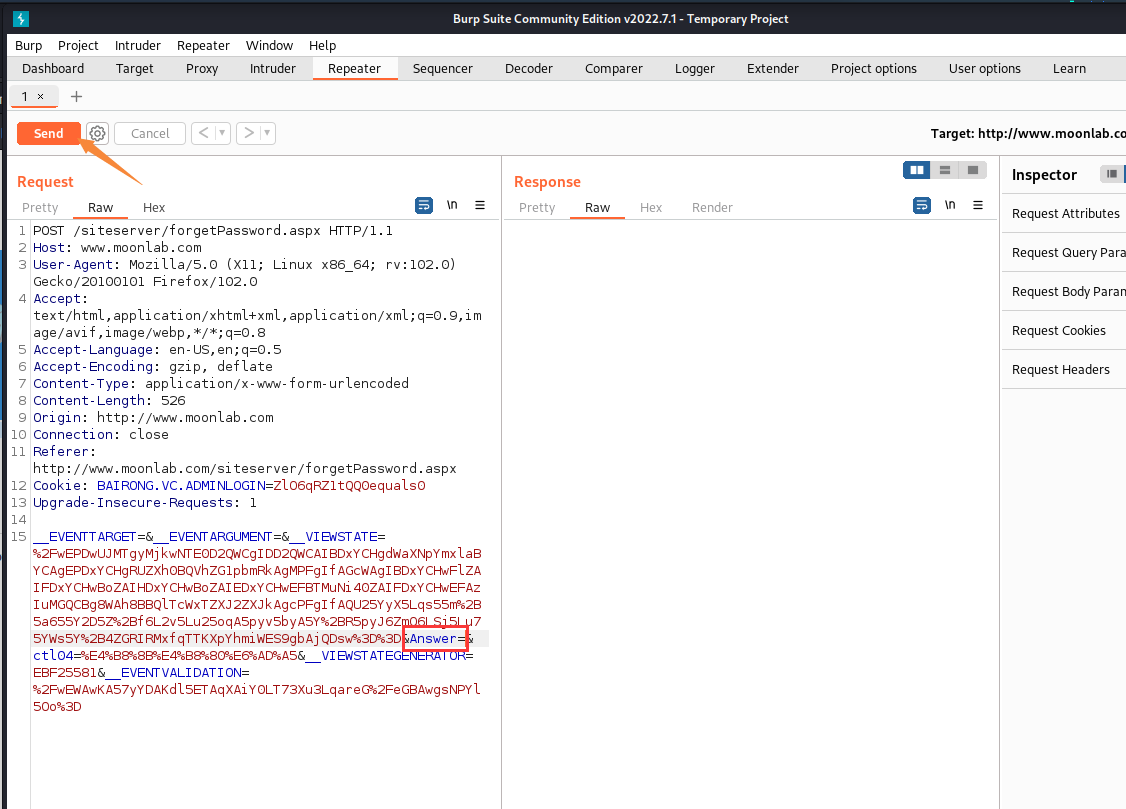This screenshot has width=1126, height=809.
Task: Go back to previous request arrow
Action: (x=203, y=133)
